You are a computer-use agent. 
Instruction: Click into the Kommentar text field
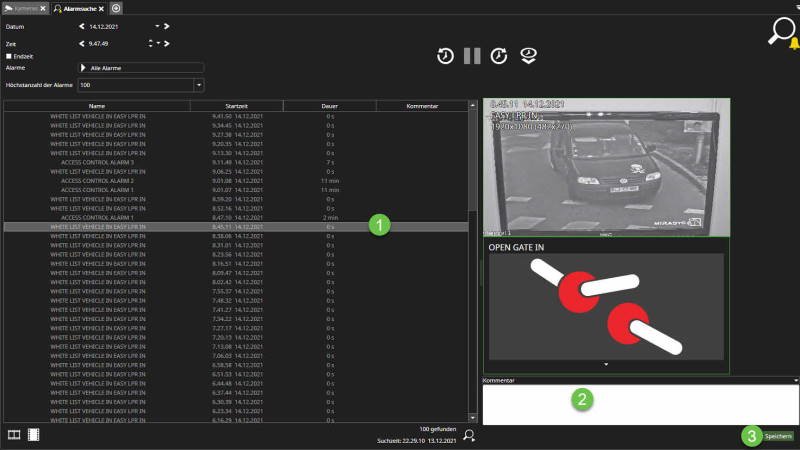click(x=640, y=404)
